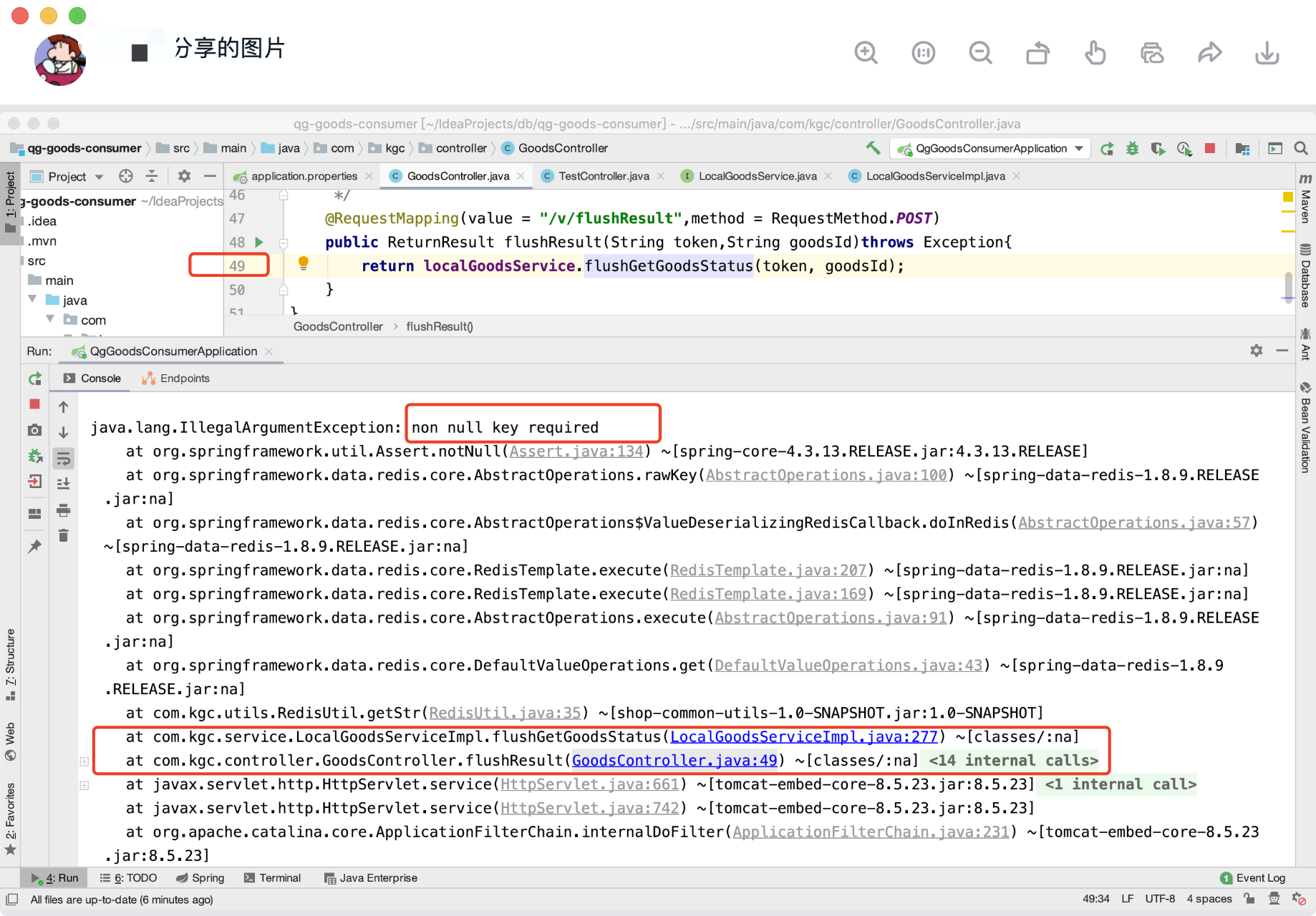Image resolution: width=1316 pixels, height=916 pixels.
Task: Click the 49:34 caret position indicator
Action: coord(1096,899)
